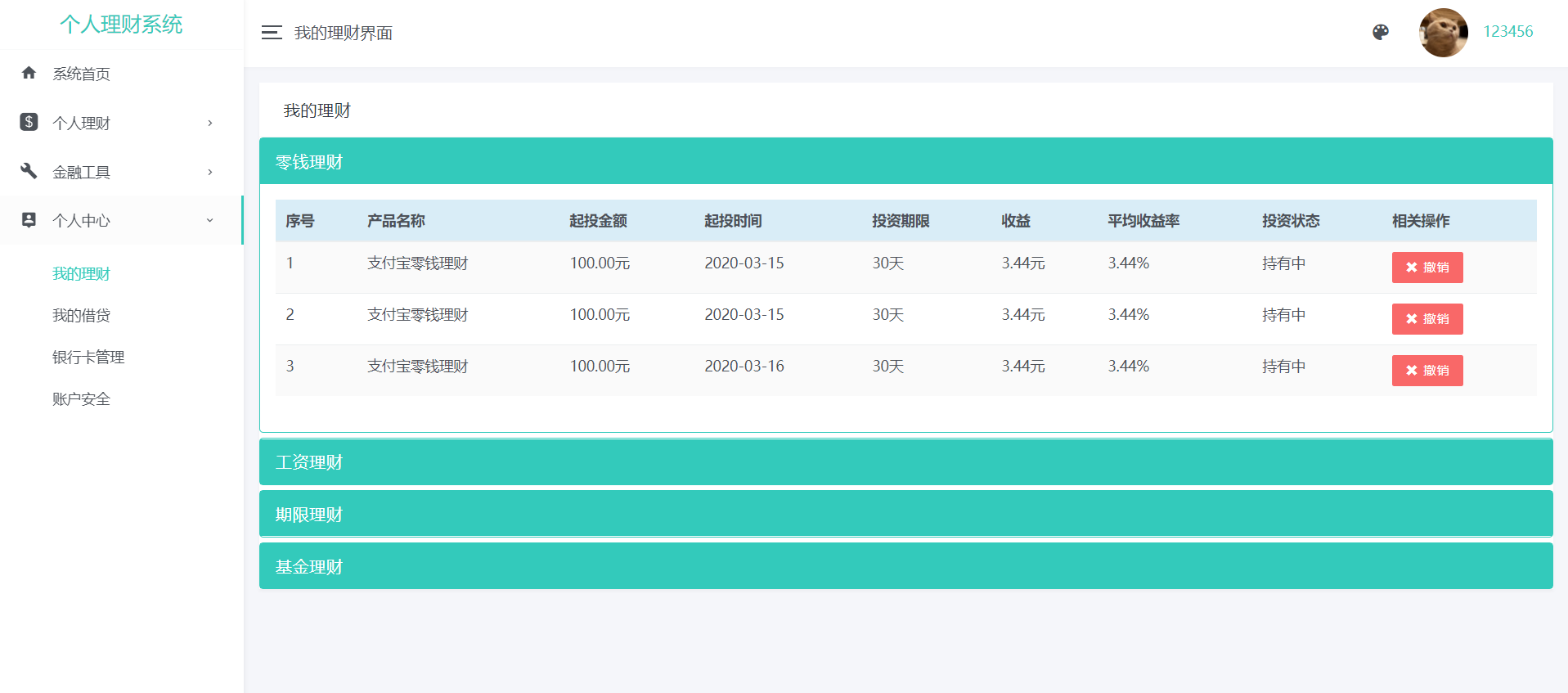Click the 投资状态 column header

pyautogui.click(x=1291, y=221)
